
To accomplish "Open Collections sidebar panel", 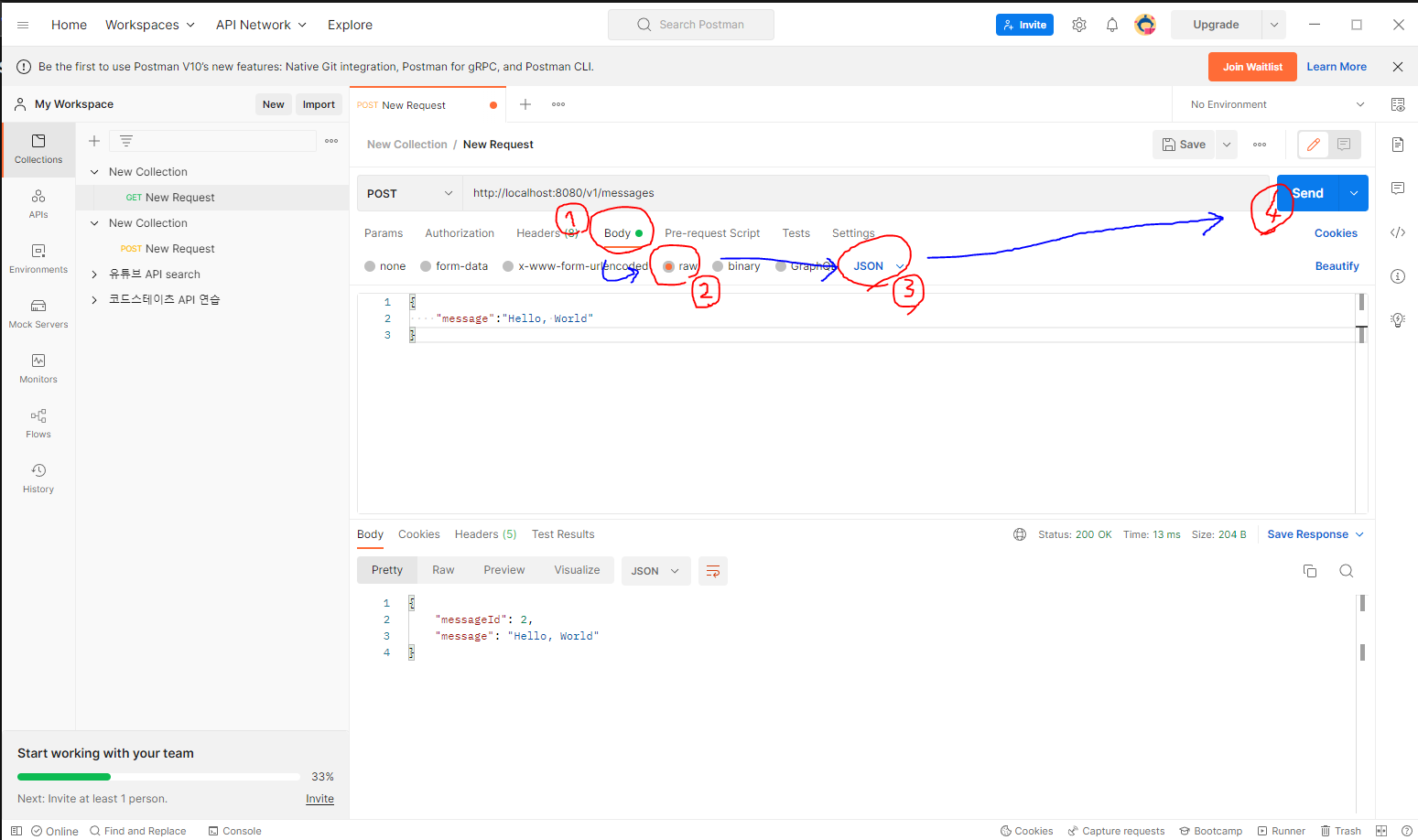I will click(x=38, y=149).
